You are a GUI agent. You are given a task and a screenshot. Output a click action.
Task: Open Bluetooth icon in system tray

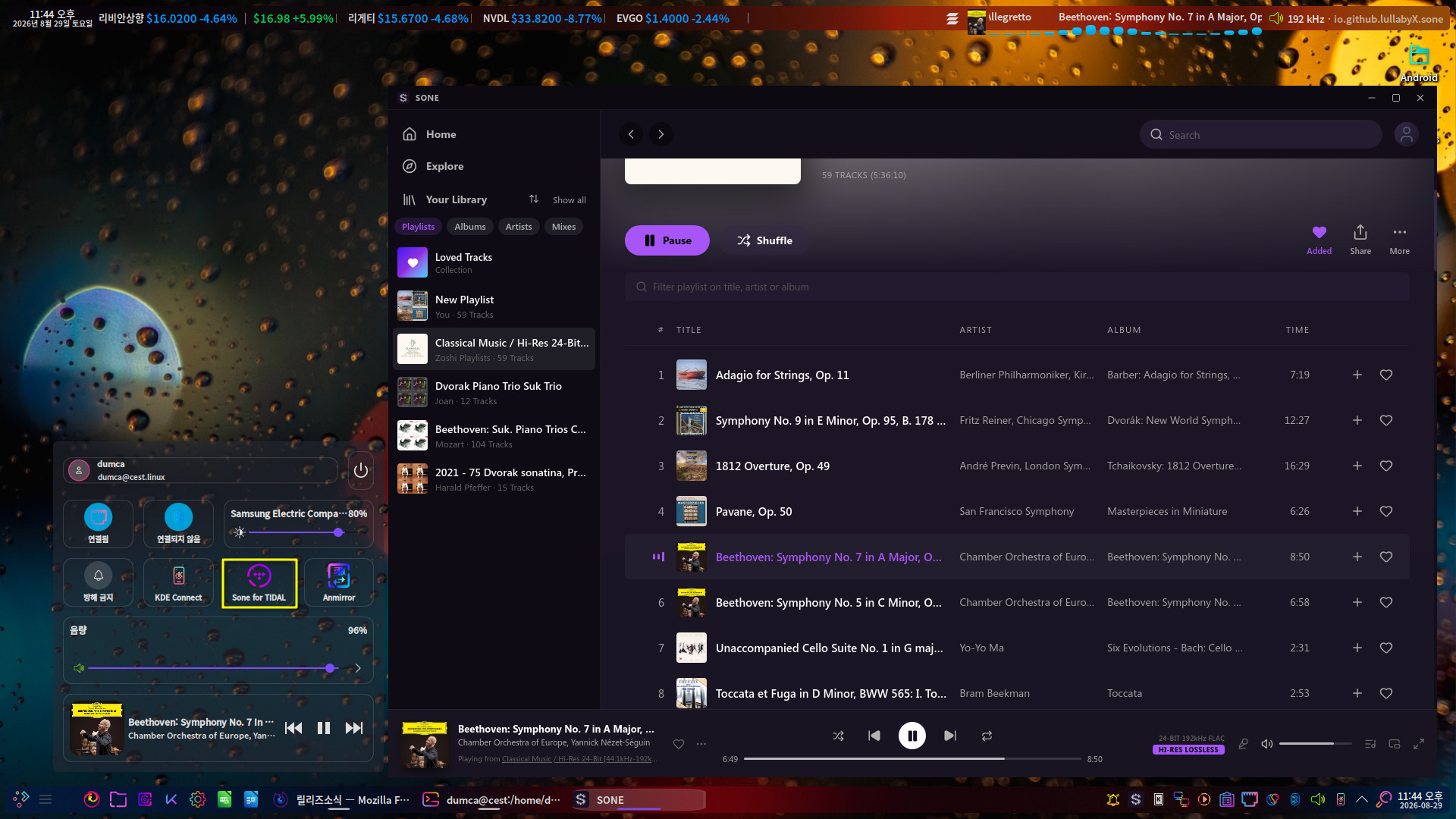(1295, 799)
